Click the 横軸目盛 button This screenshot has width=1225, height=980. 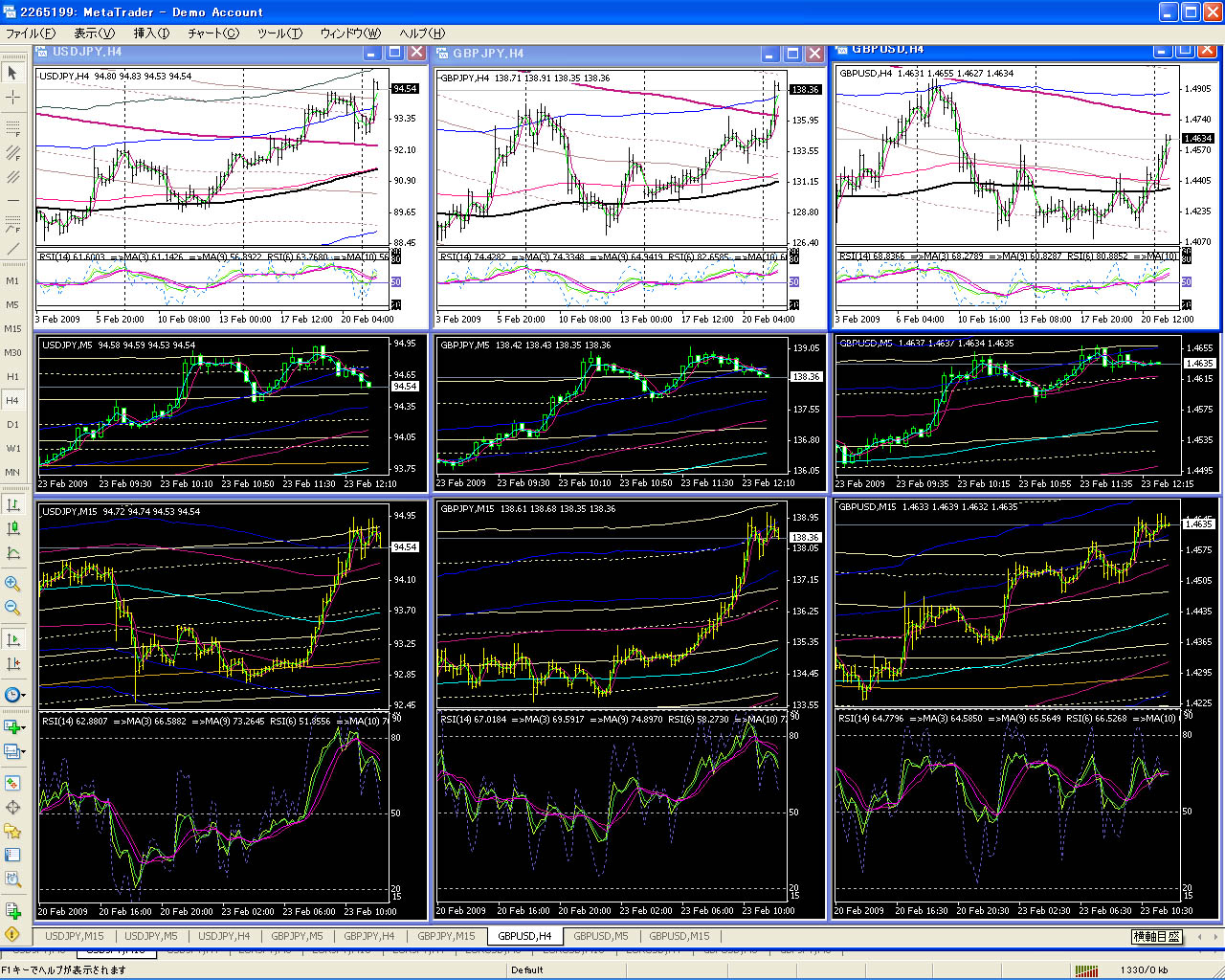(1156, 937)
